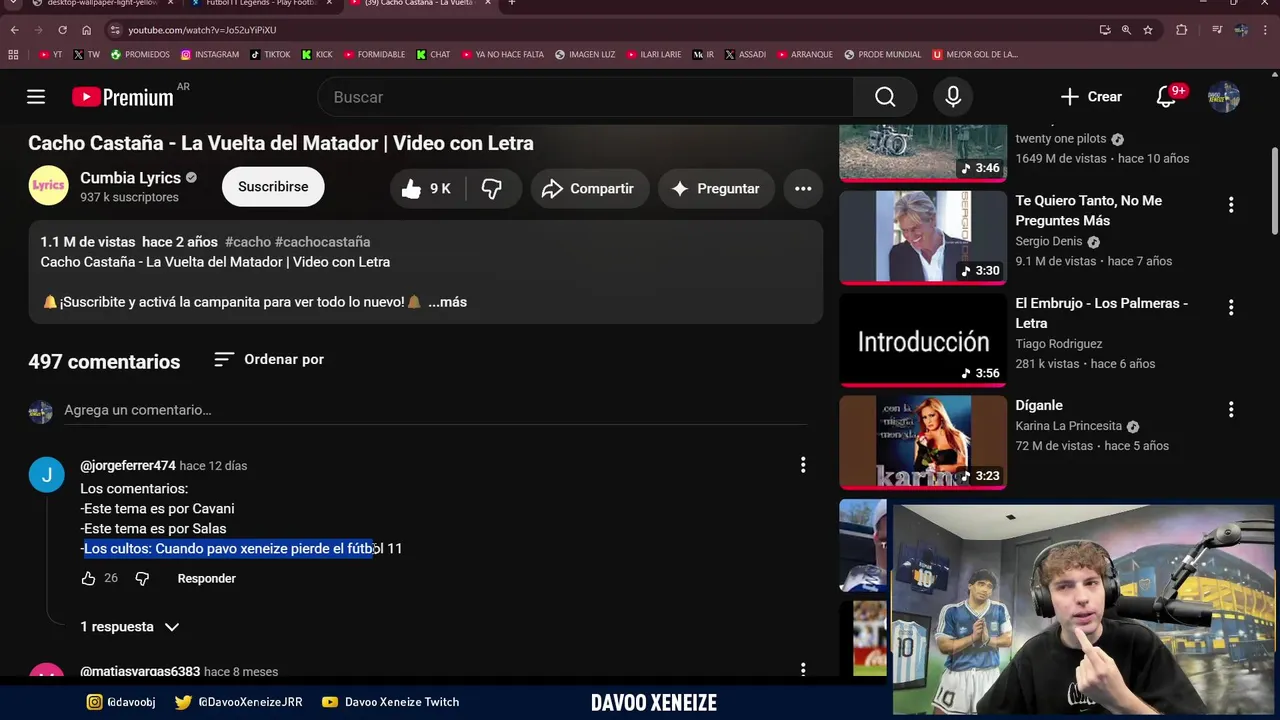The width and height of the screenshot is (1280, 720).
Task: Open the #cacho hashtag
Action: tap(248, 242)
